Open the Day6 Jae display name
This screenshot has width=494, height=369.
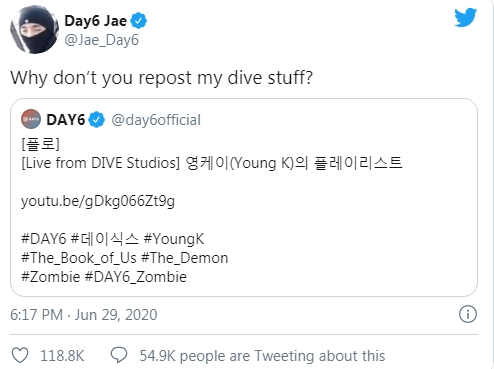(95, 21)
